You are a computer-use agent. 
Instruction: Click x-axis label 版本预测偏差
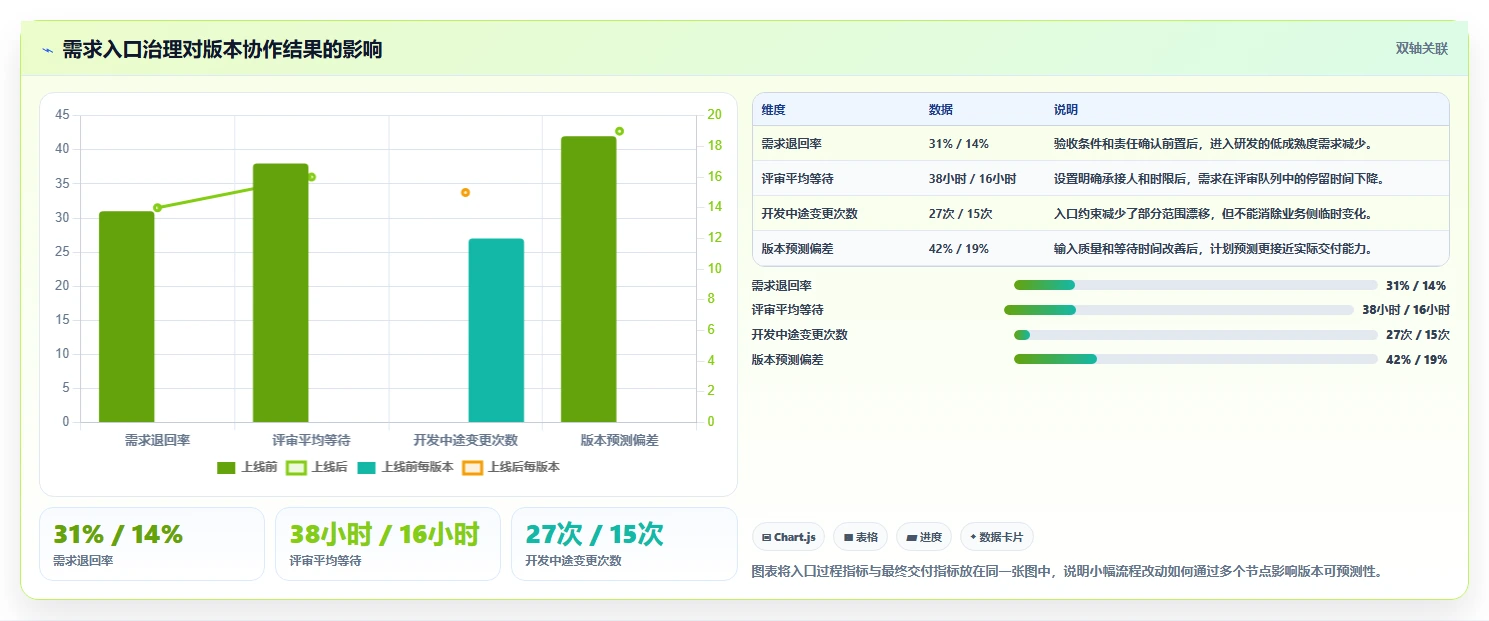620,440
